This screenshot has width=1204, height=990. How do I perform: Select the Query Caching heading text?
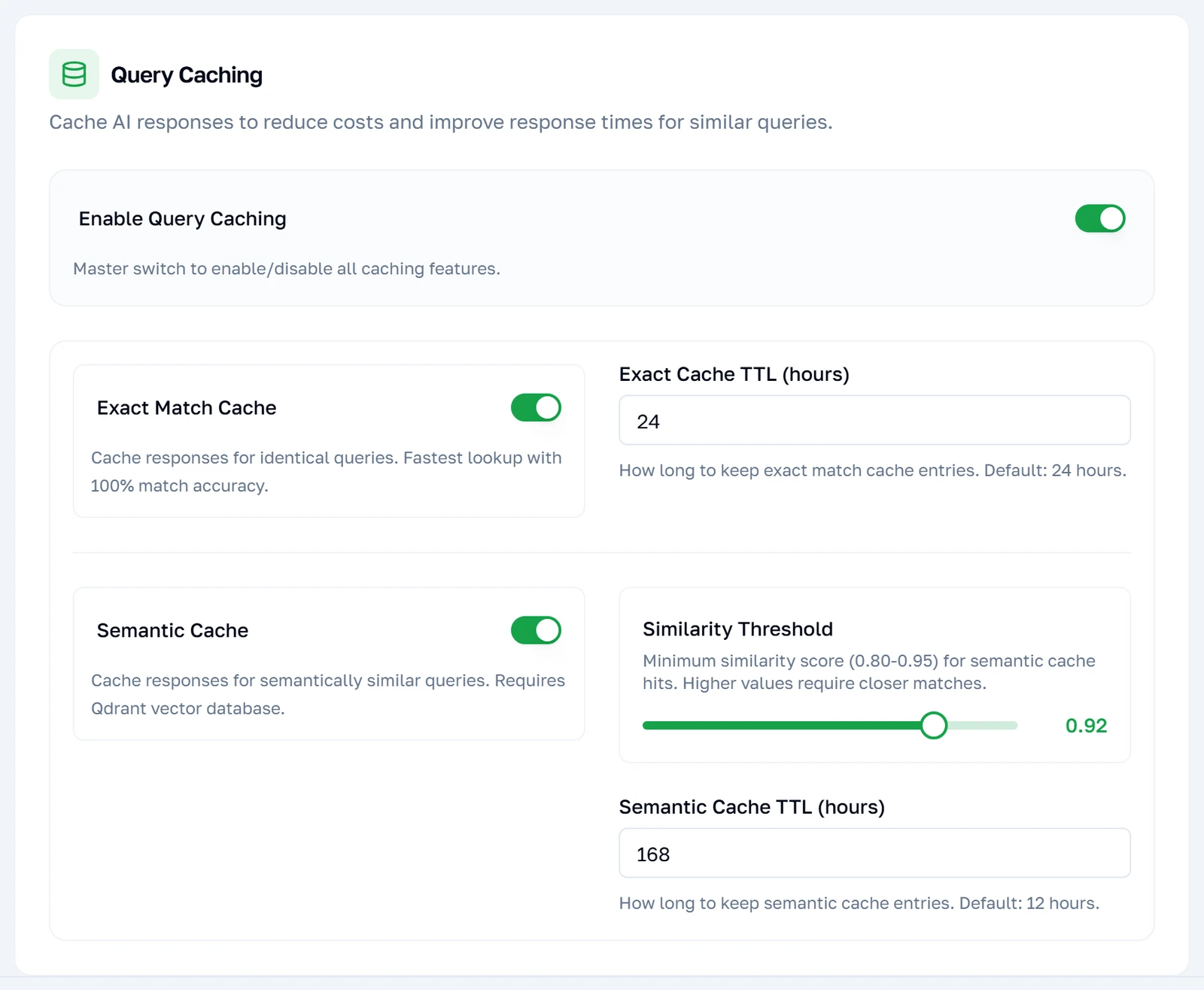[x=187, y=75]
